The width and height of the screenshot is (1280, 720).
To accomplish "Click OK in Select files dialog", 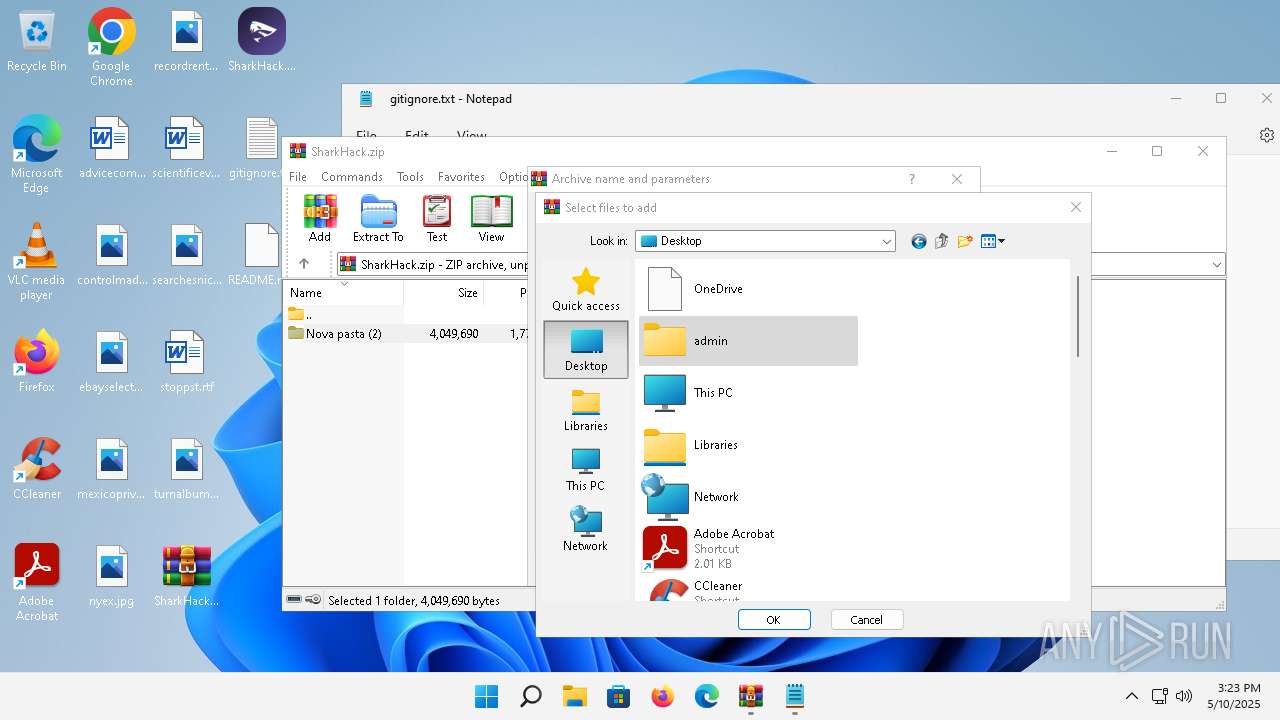I will click(x=773, y=620).
